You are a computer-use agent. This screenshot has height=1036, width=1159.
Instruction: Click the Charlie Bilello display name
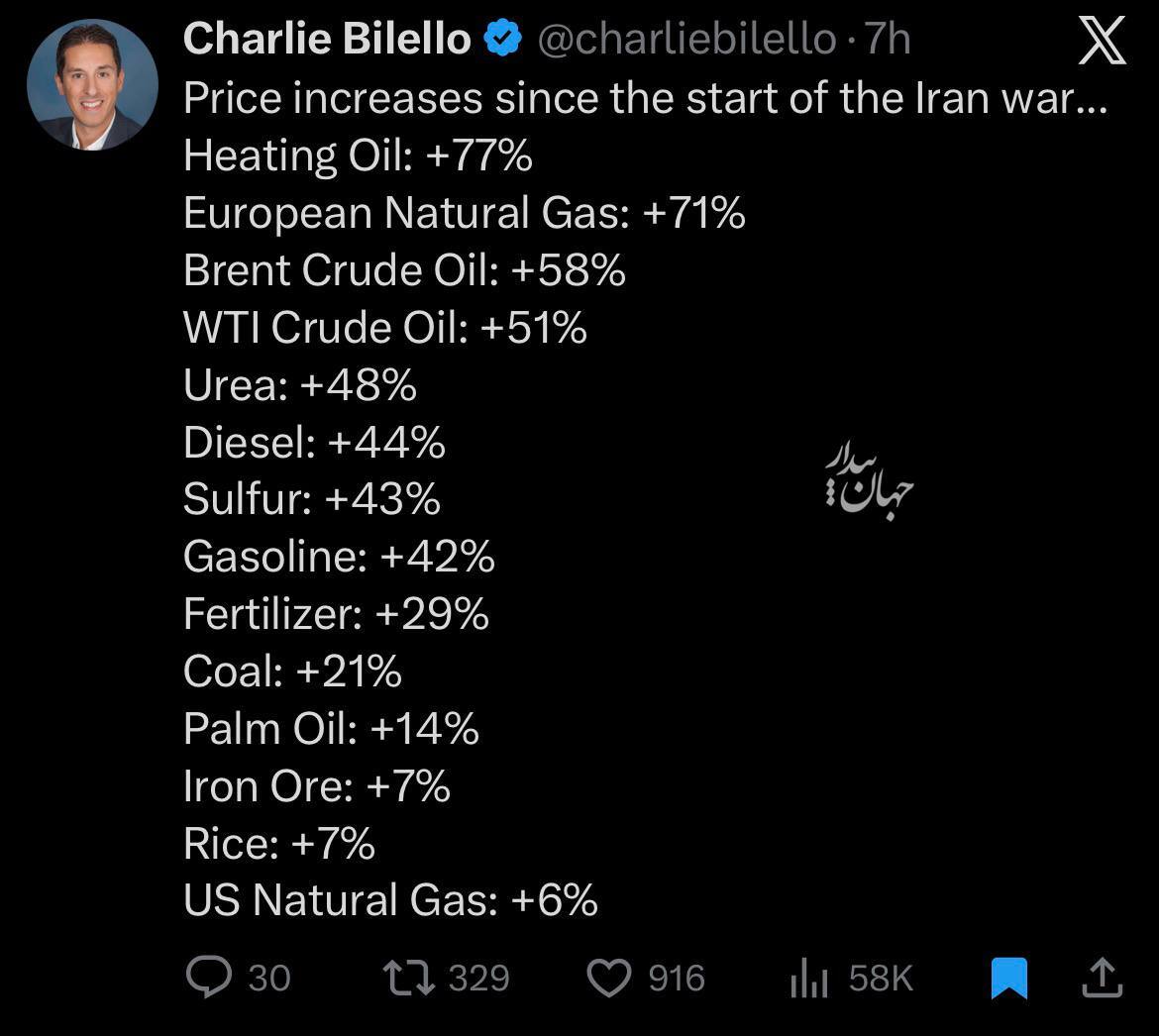point(327,40)
